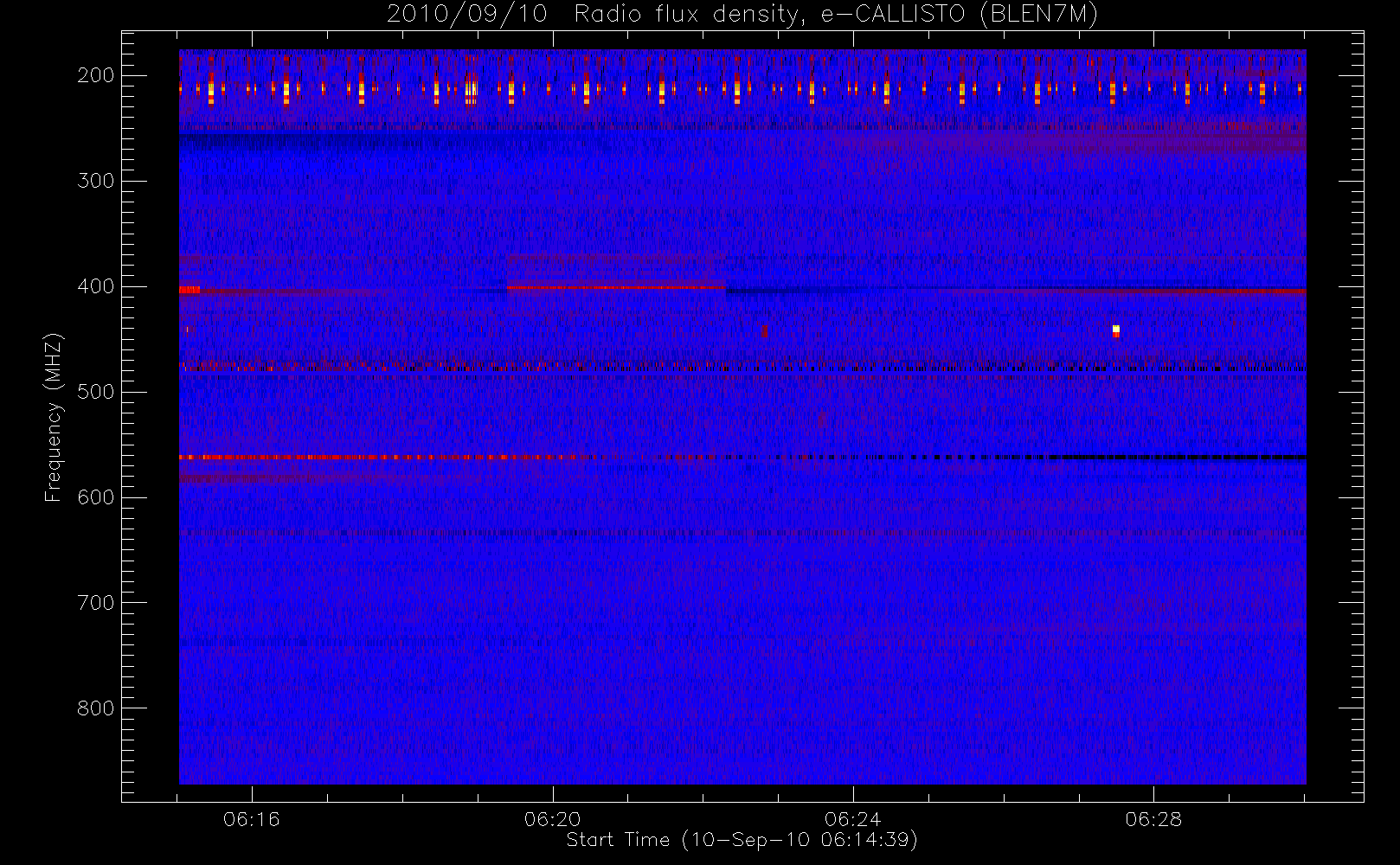The image size is (1400, 865).
Task: Click the 300 frequency tick label
Action: click(x=96, y=181)
